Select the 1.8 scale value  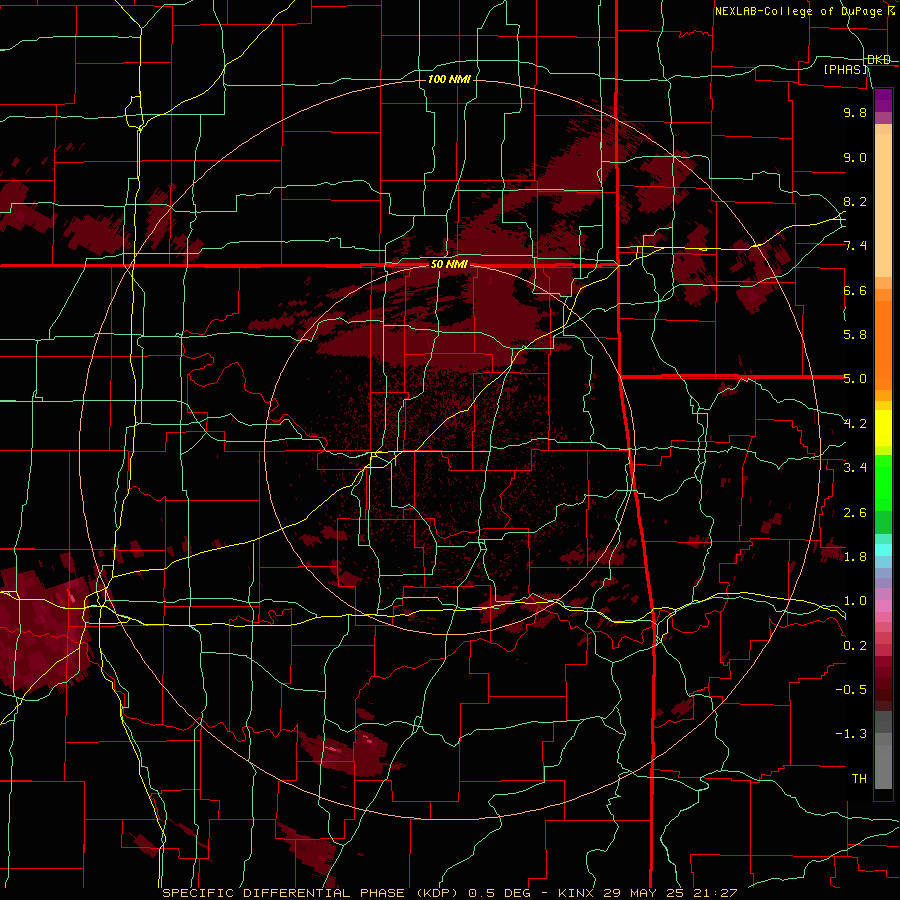click(855, 557)
